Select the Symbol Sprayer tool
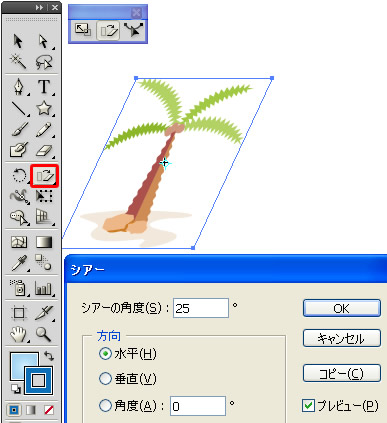The height and width of the screenshot is (423, 387). 19,288
